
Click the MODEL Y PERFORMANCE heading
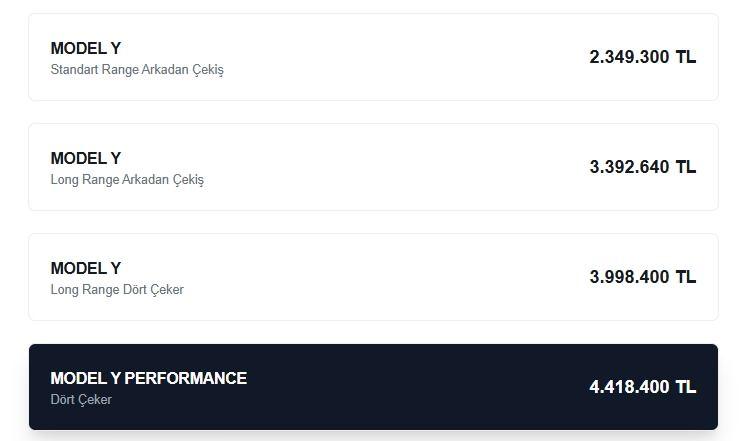pos(148,378)
